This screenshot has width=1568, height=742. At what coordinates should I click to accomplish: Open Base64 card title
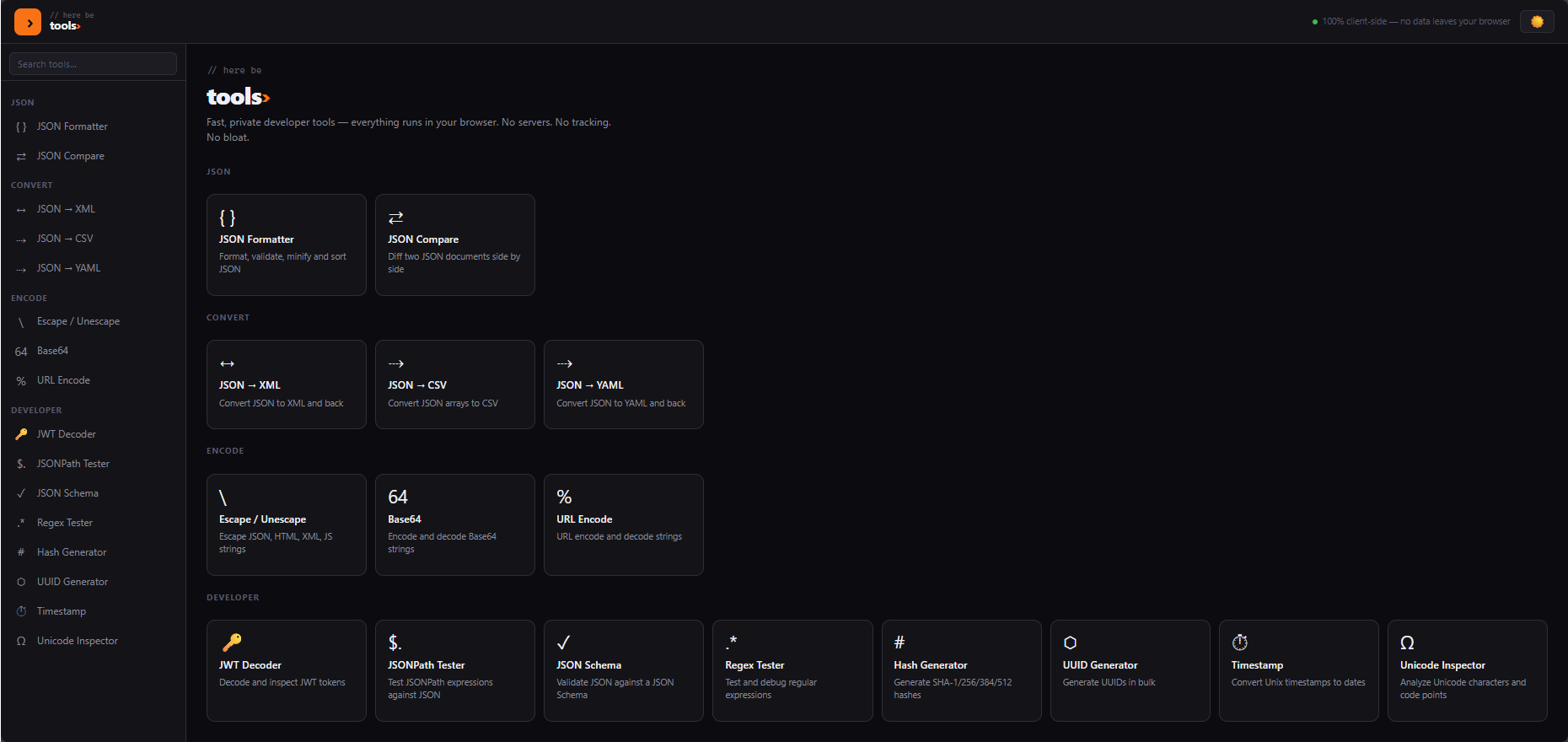pyautogui.click(x=405, y=519)
